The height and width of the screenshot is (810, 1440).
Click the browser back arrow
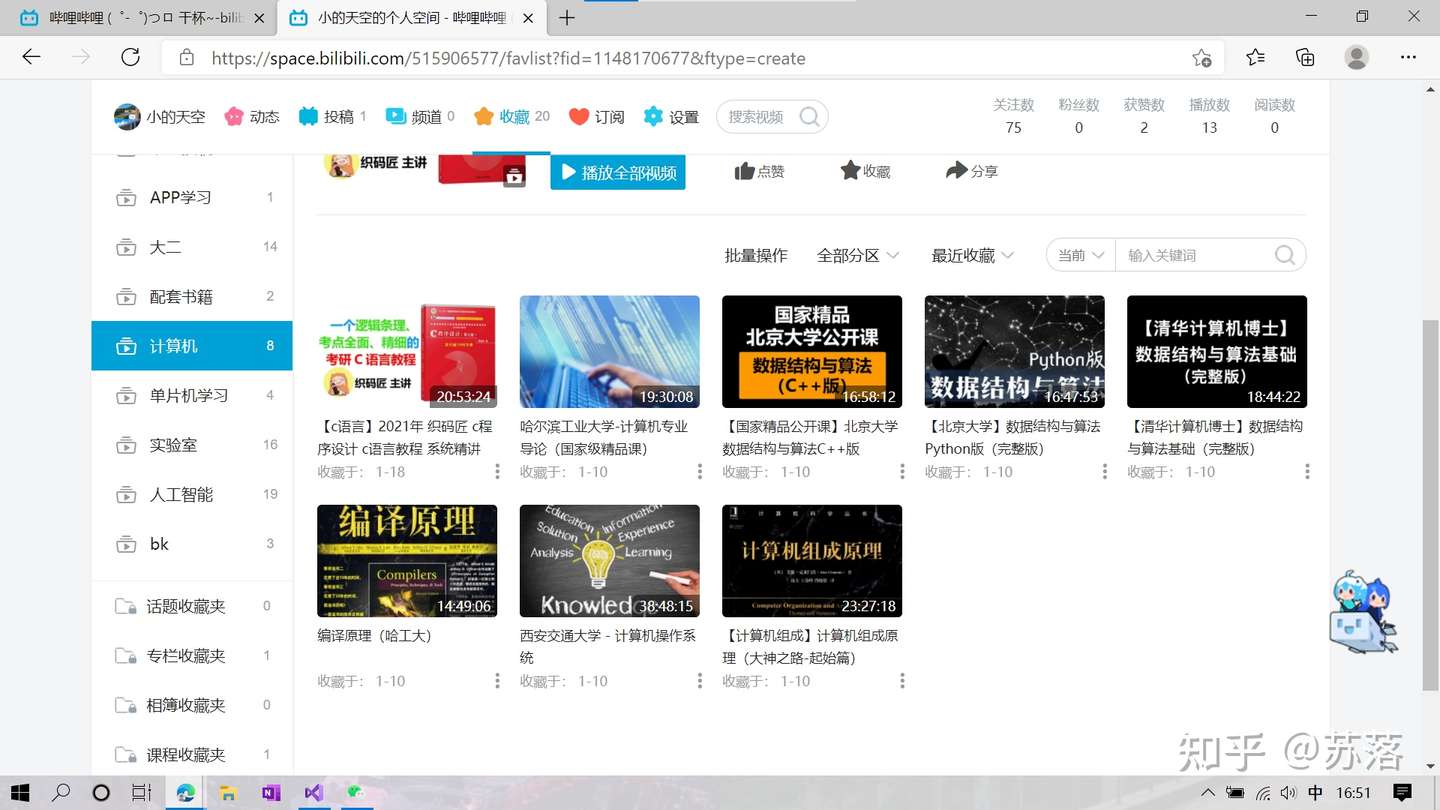pyautogui.click(x=31, y=57)
